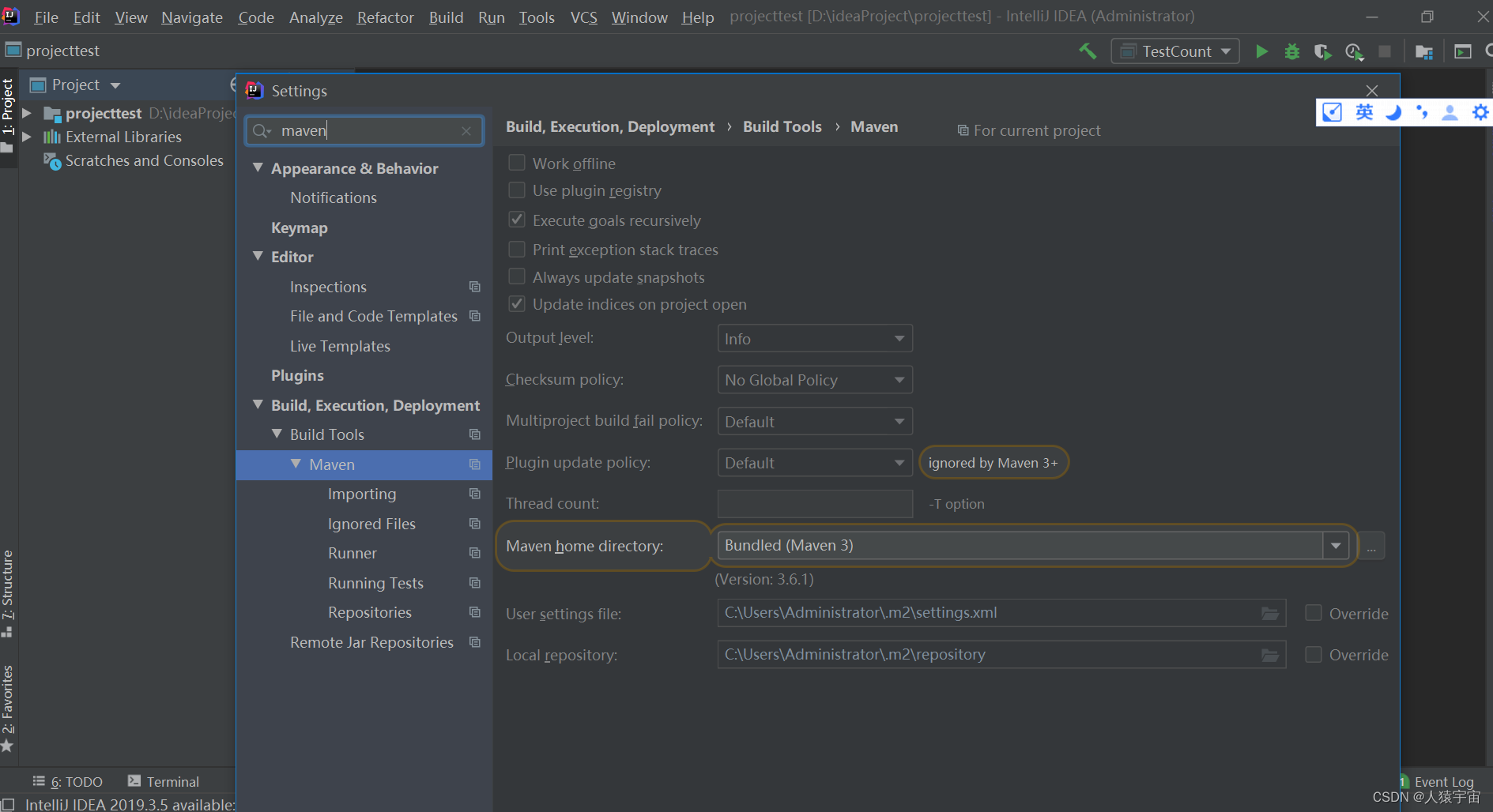Click project-level icon beside Repositories
Screen dimensions: 1493x812
pyautogui.click(x=475, y=612)
